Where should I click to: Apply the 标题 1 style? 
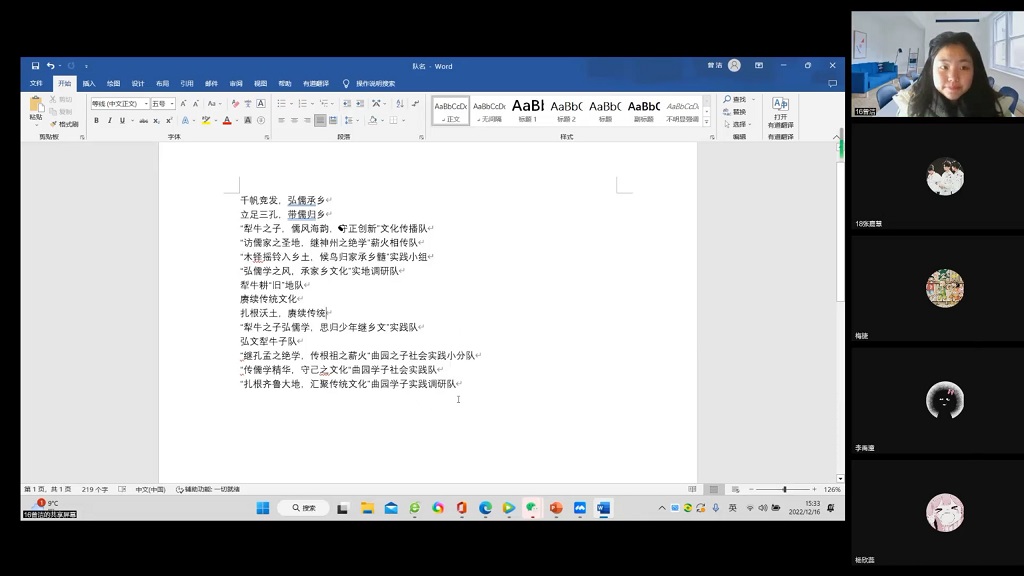point(527,110)
